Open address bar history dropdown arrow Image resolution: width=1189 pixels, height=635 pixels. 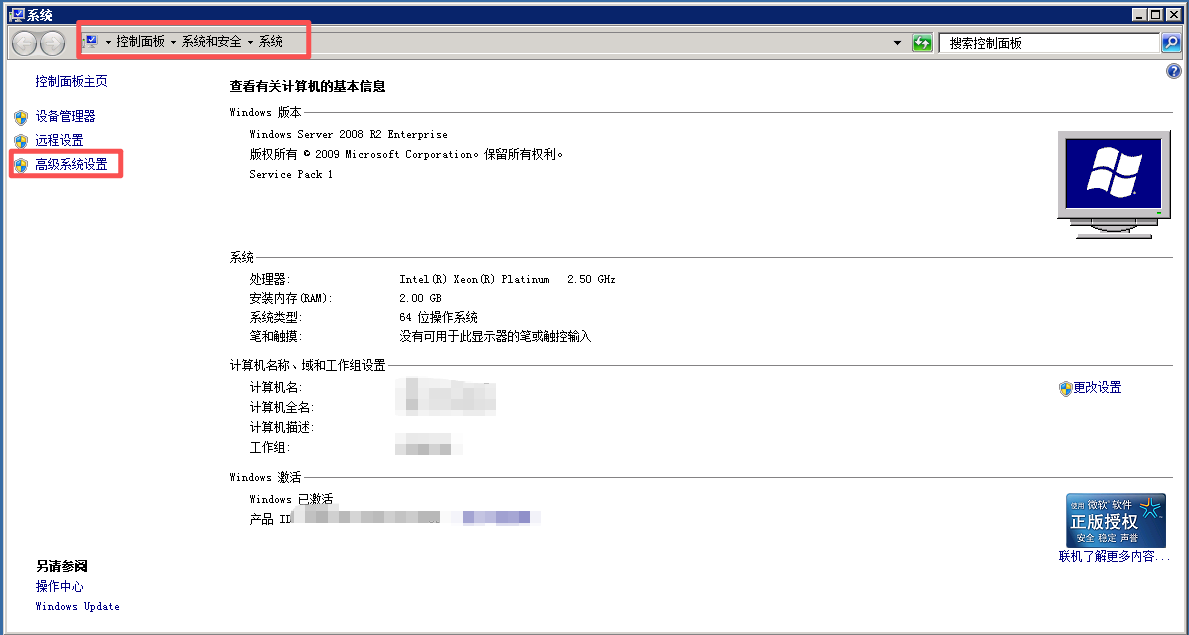pos(898,43)
